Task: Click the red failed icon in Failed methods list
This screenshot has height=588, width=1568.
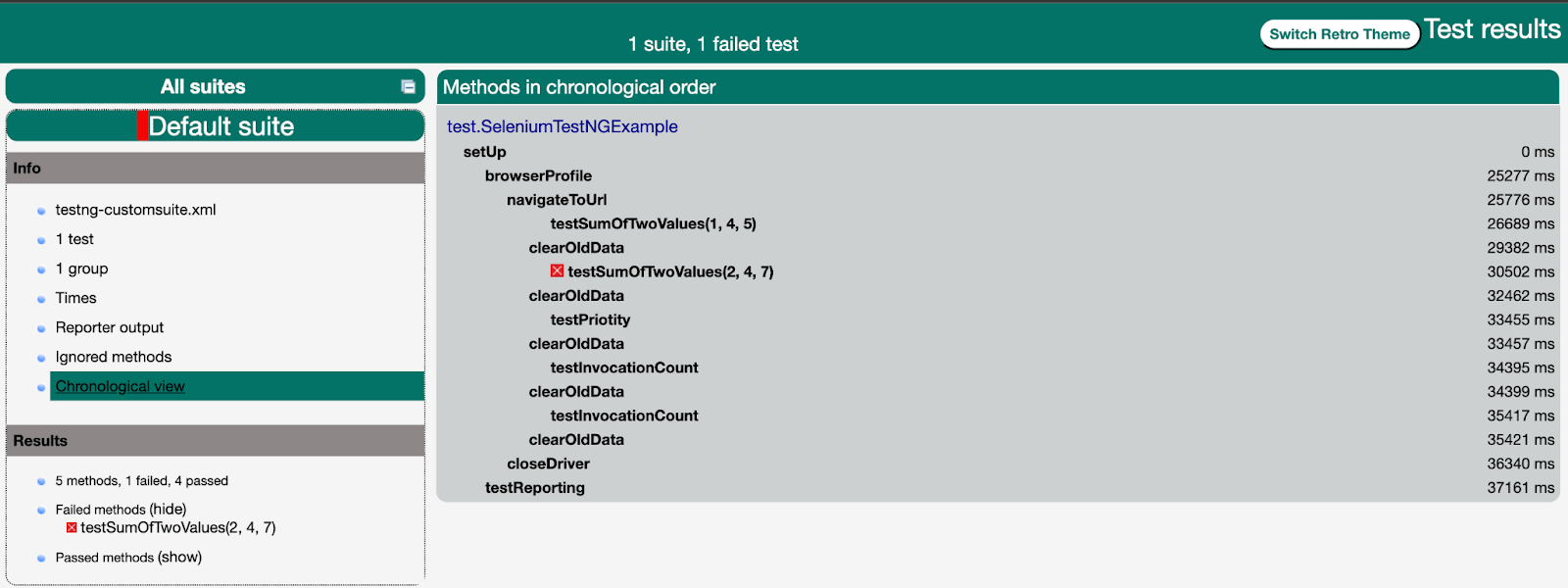Action: tap(72, 527)
